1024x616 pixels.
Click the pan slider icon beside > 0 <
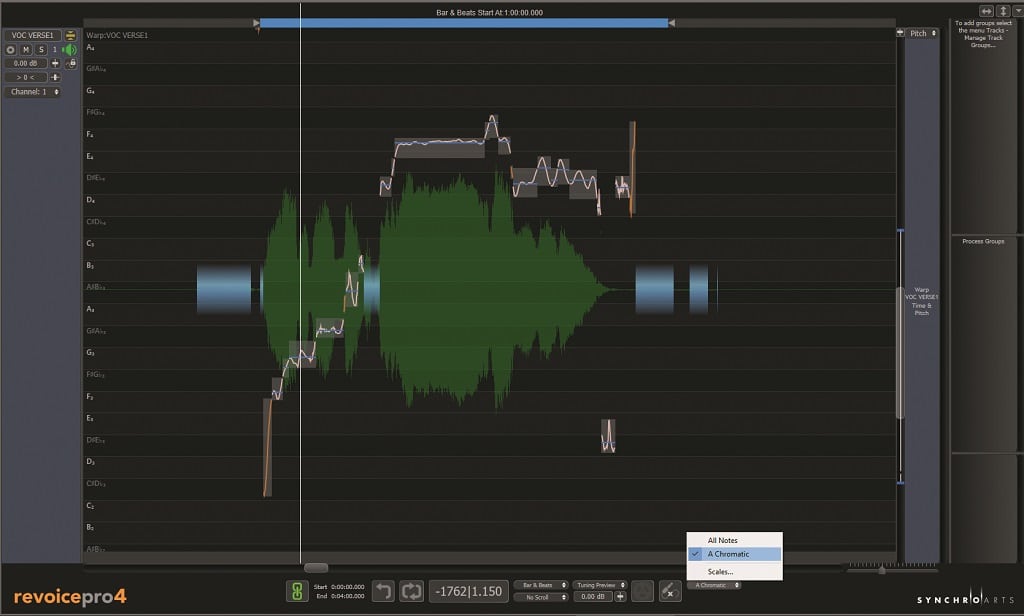coord(56,77)
